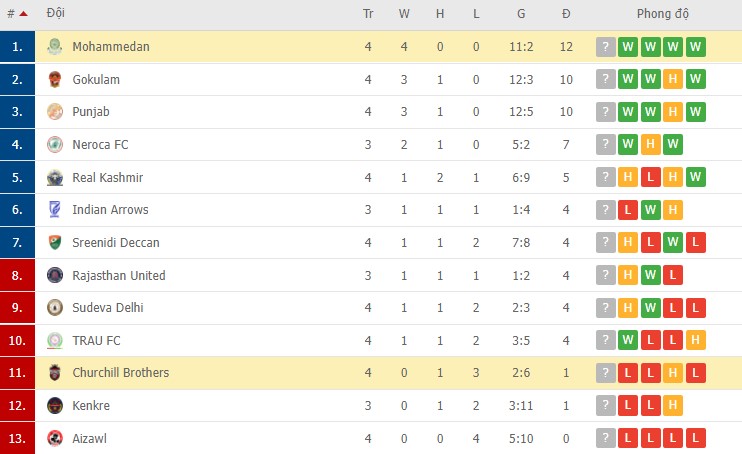This screenshot has height=454, width=742.
Task: Click Mohammedan's question mark form badge
Action: 605,47
